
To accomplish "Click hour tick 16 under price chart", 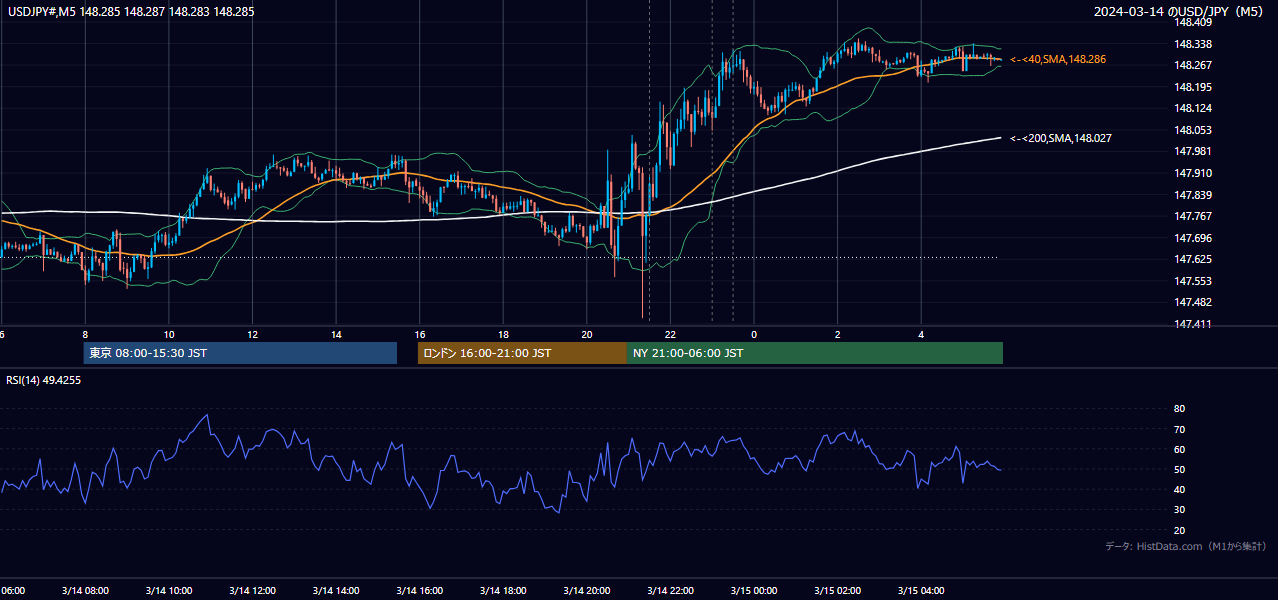I will click(x=419, y=334).
